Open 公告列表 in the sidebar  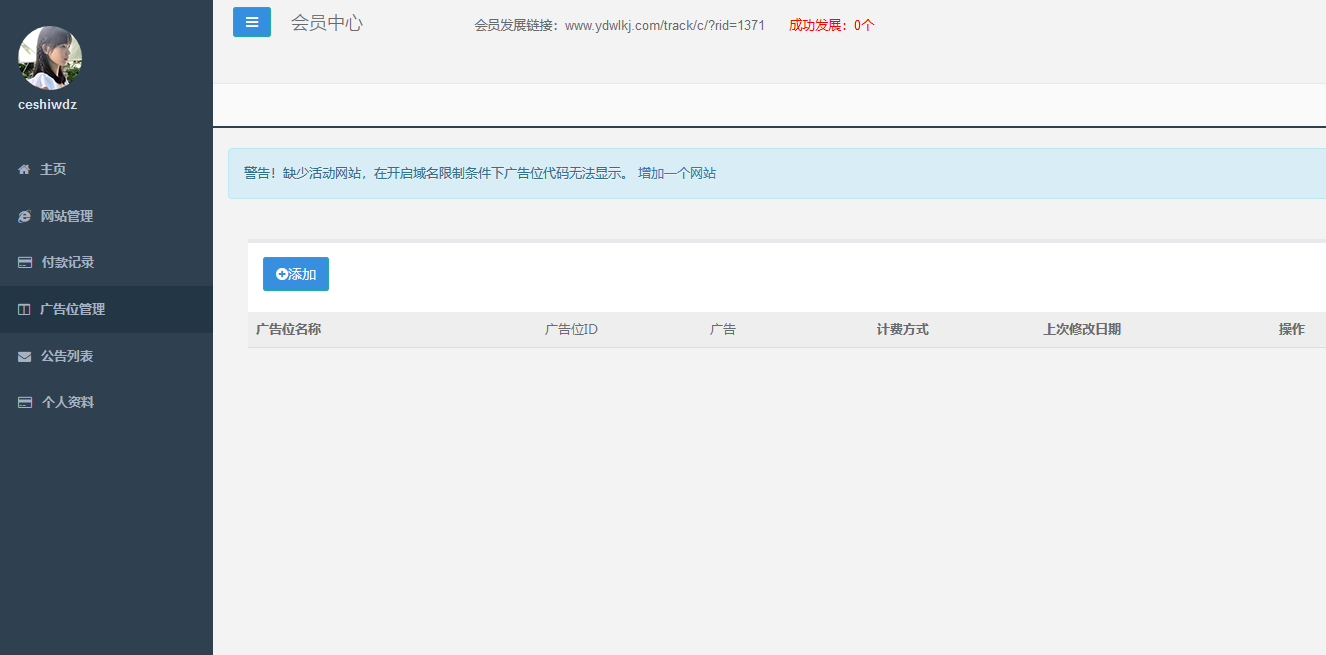[x=106, y=357]
